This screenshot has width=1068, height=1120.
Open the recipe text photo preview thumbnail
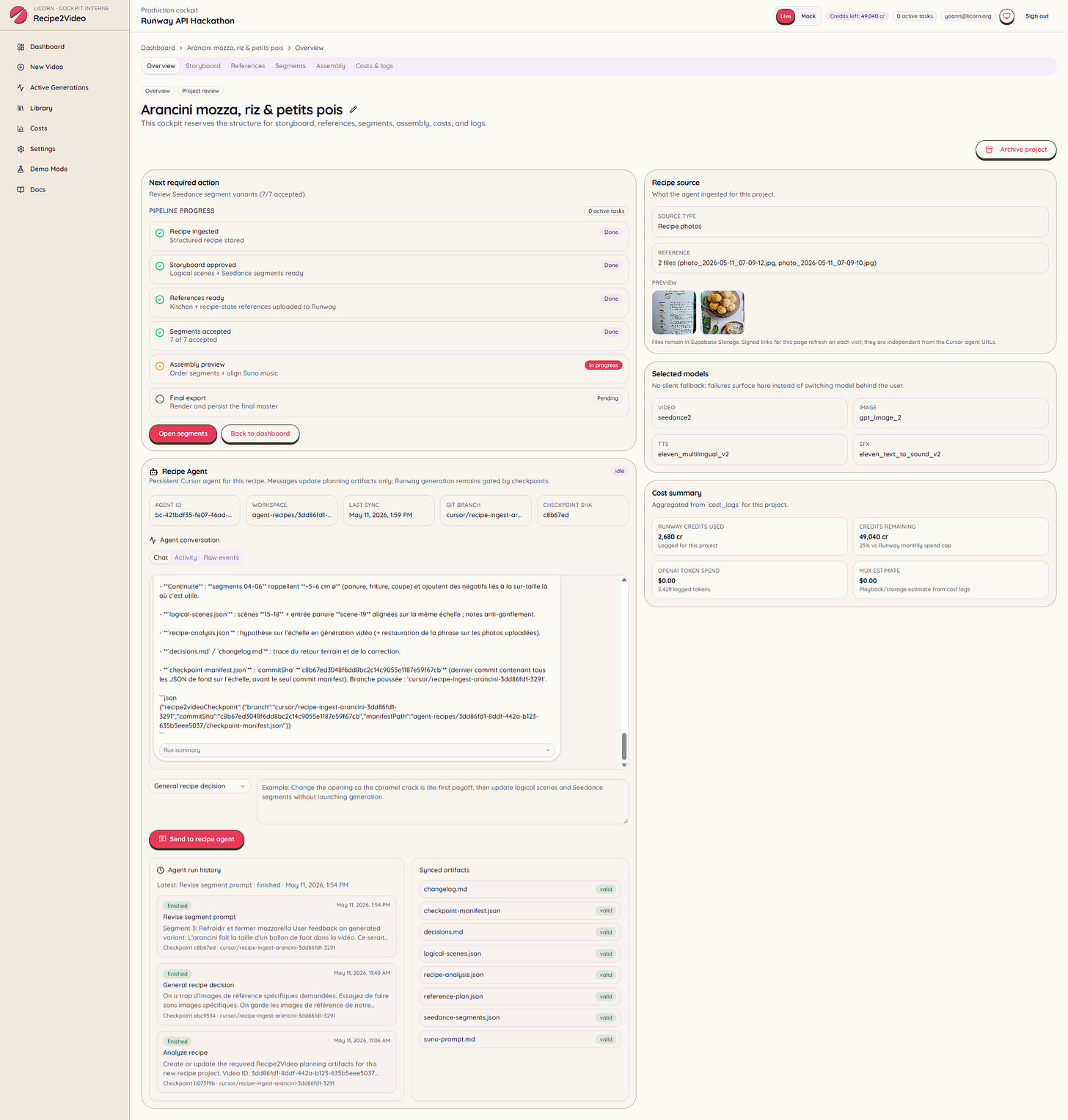click(674, 312)
